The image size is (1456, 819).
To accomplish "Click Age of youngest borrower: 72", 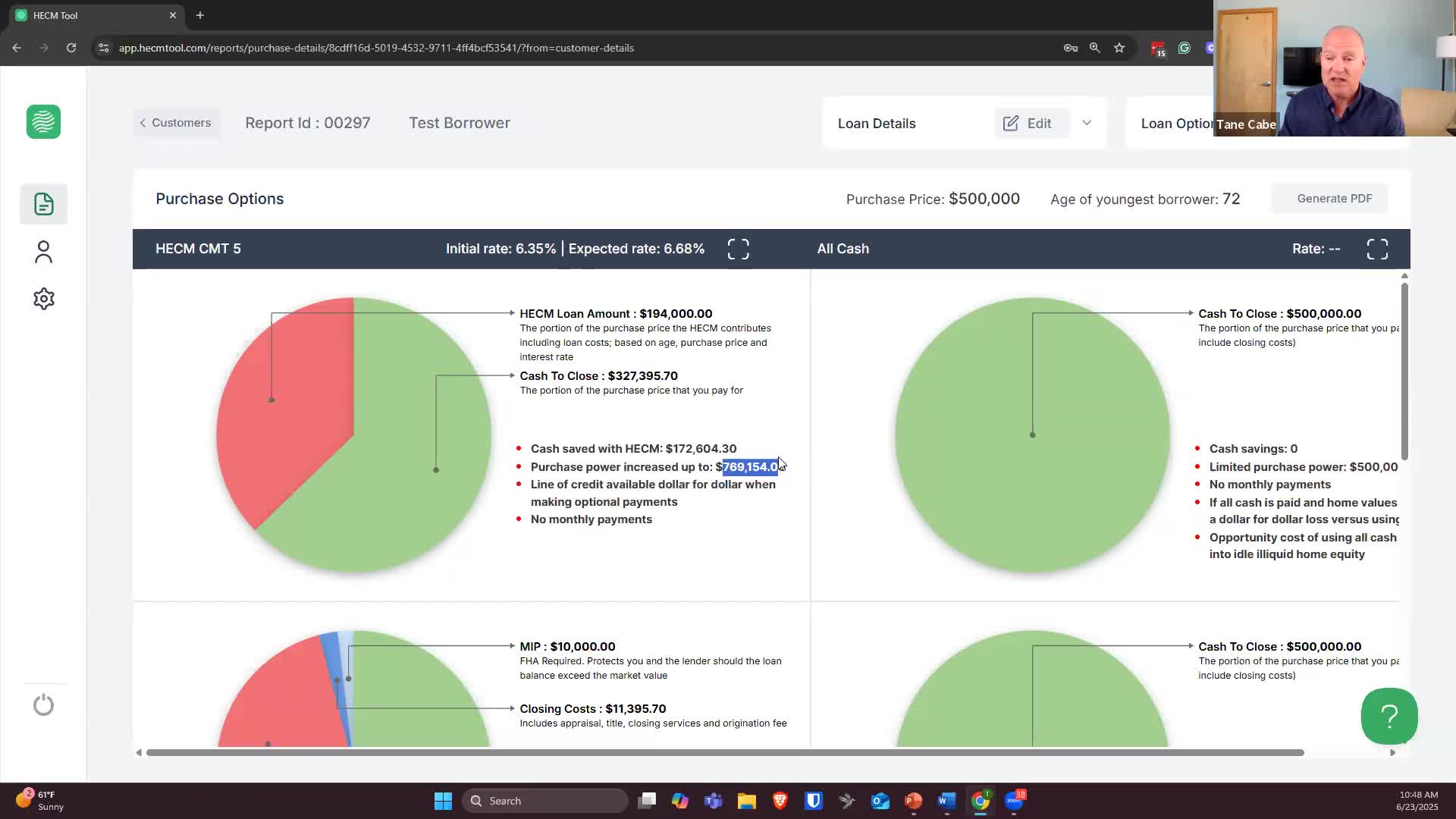I will click(x=1145, y=199).
